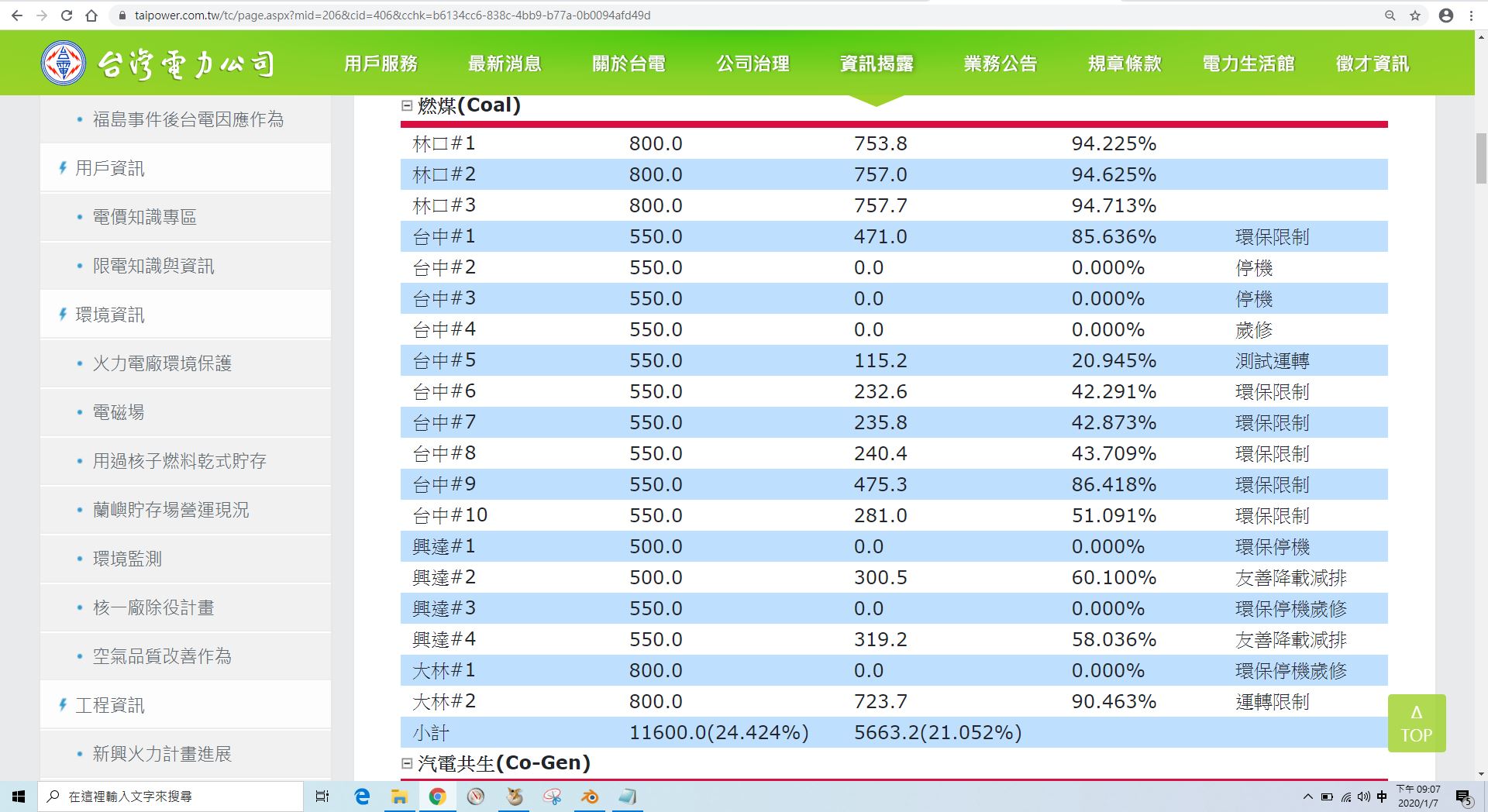Open the 火力電廠環境保護 sidebar link
The width and height of the screenshot is (1488, 812).
click(162, 363)
